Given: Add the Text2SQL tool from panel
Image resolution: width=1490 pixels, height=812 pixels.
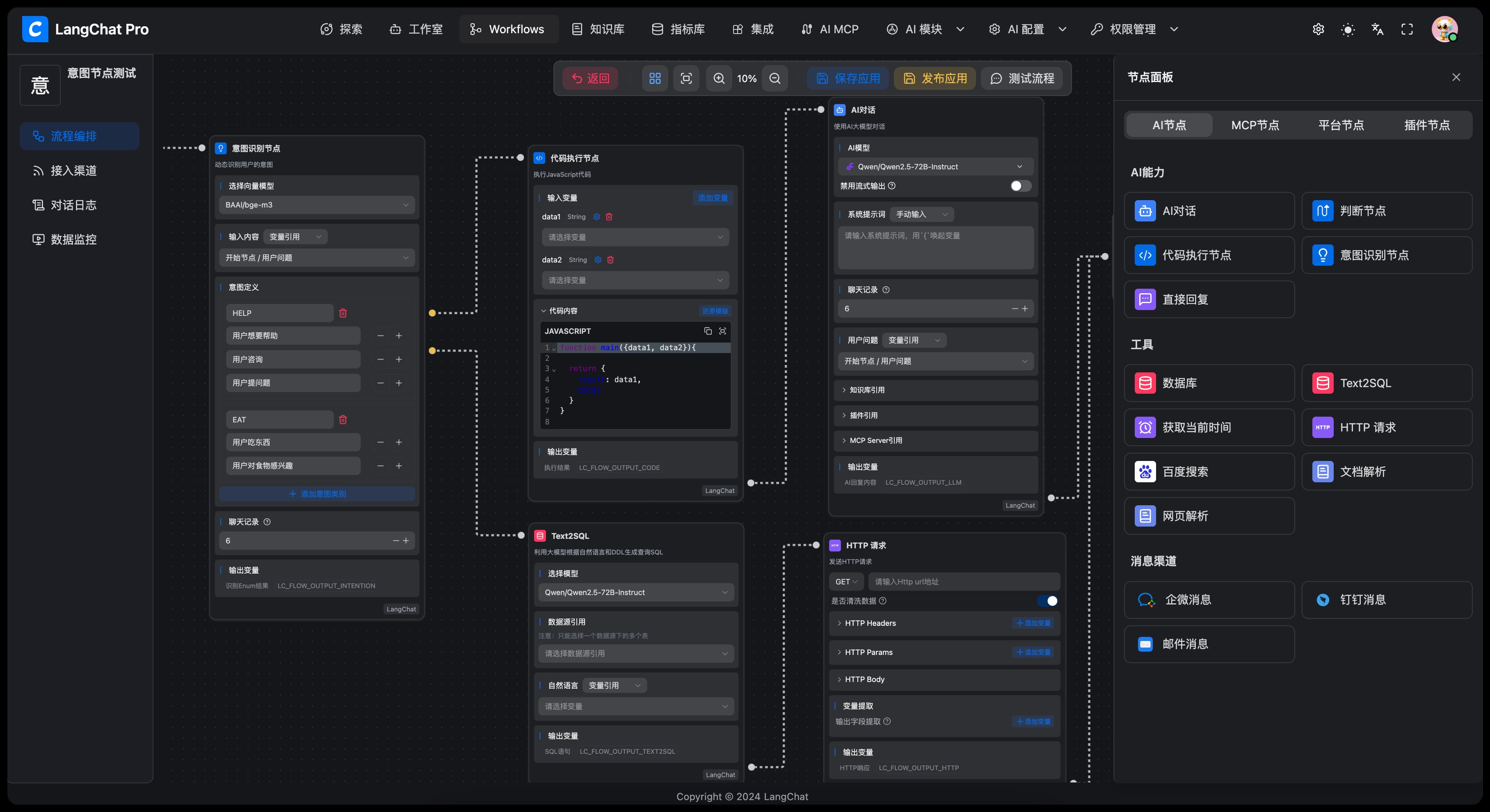Looking at the screenshot, I should (x=1387, y=383).
